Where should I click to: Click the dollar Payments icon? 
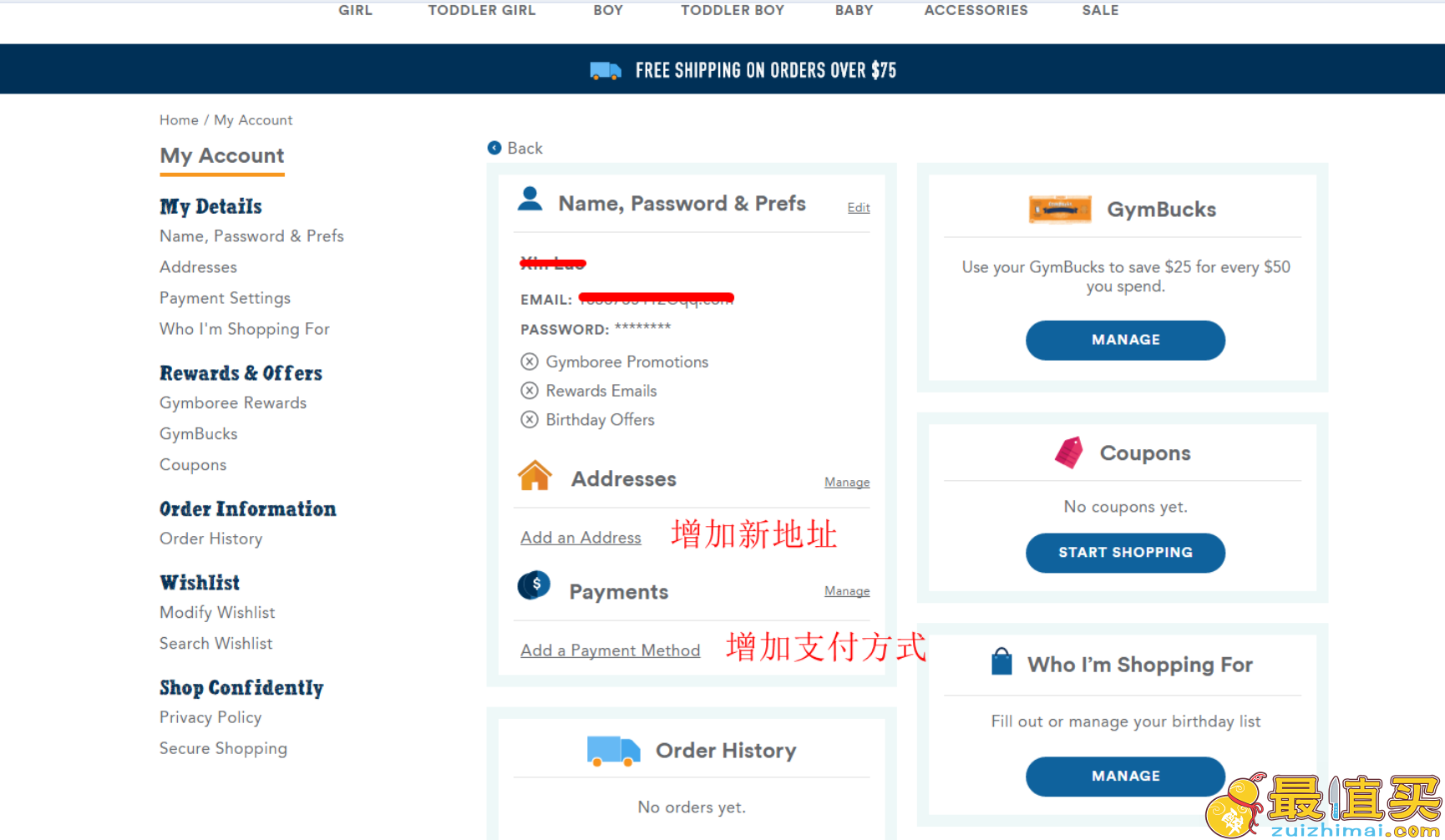[535, 585]
